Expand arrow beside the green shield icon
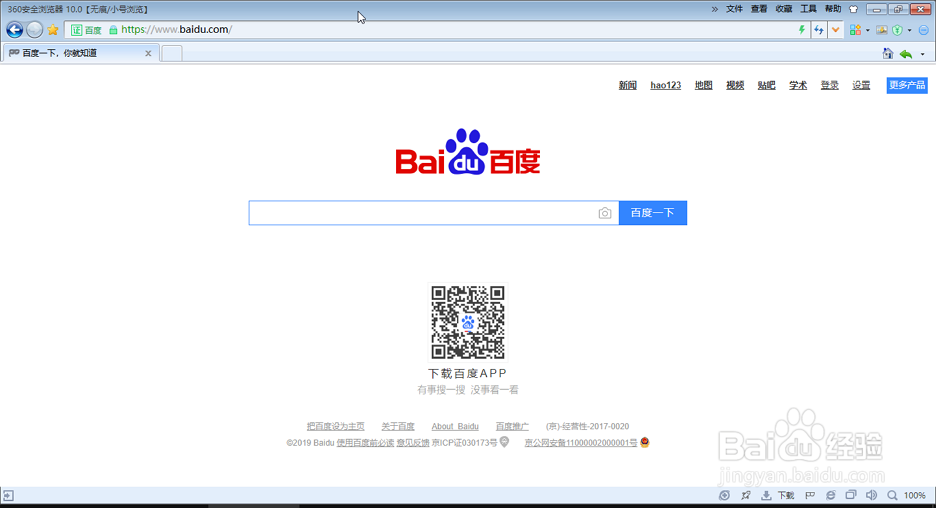The image size is (936, 508). (x=909, y=30)
